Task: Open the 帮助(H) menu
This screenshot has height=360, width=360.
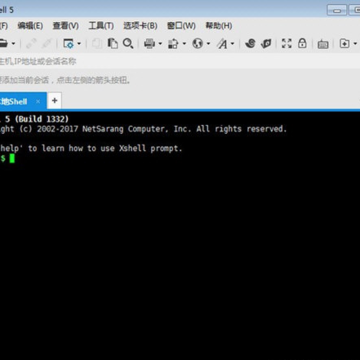Action: pyautogui.click(x=219, y=26)
